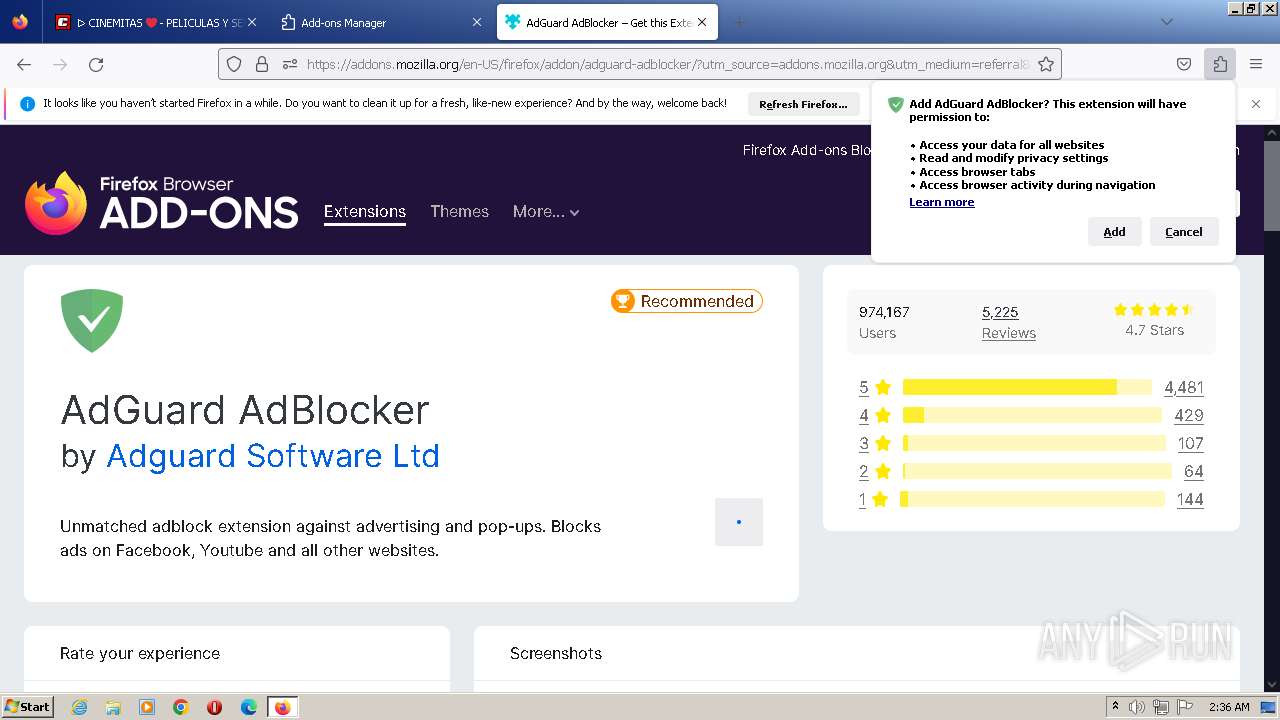Click the loading install button placeholder

click(x=739, y=522)
